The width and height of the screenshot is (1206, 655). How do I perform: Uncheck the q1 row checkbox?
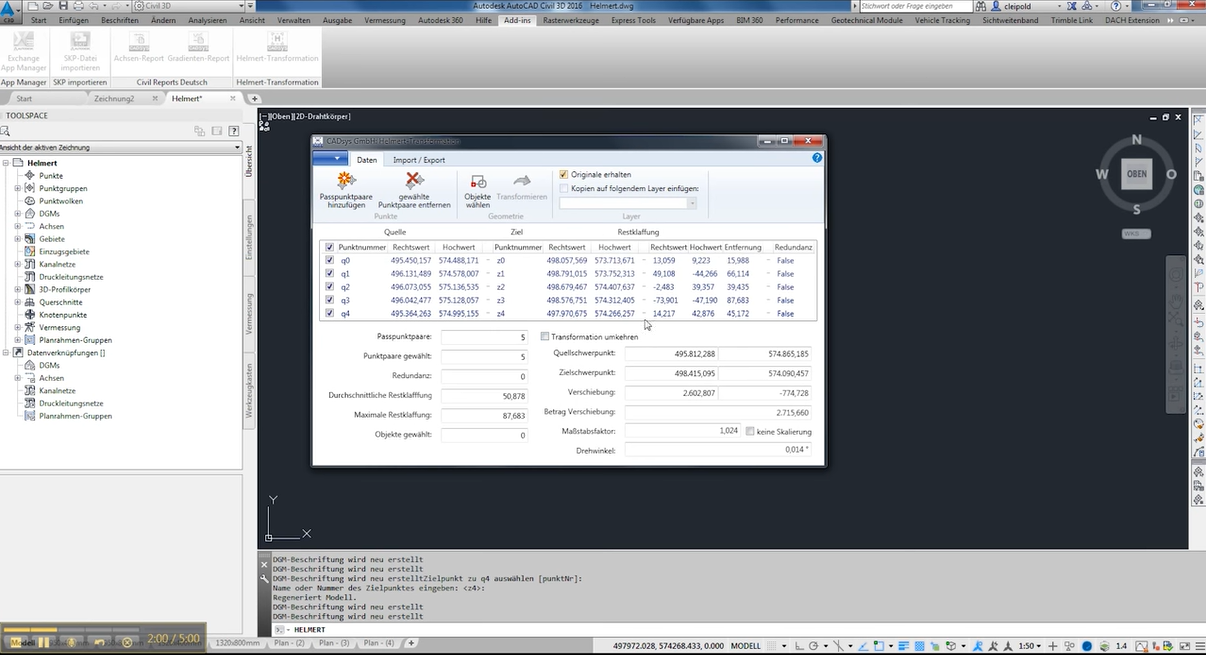pyautogui.click(x=330, y=273)
